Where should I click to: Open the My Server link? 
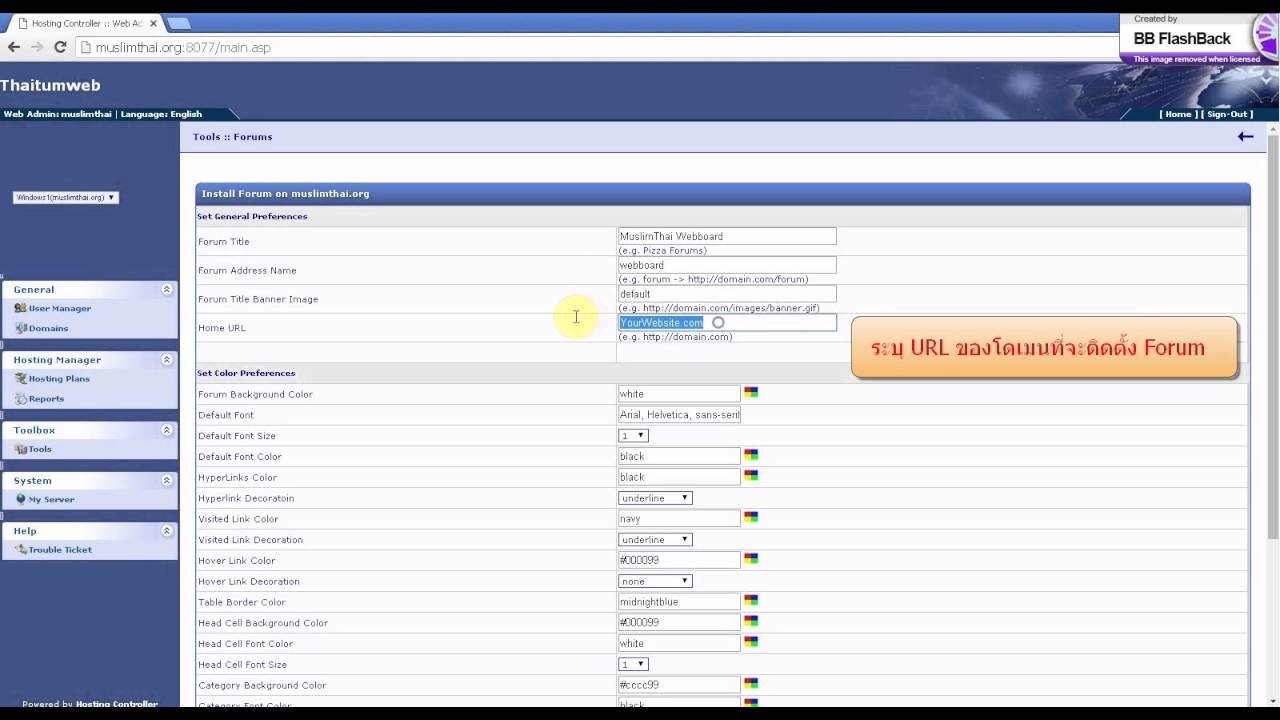coord(51,500)
